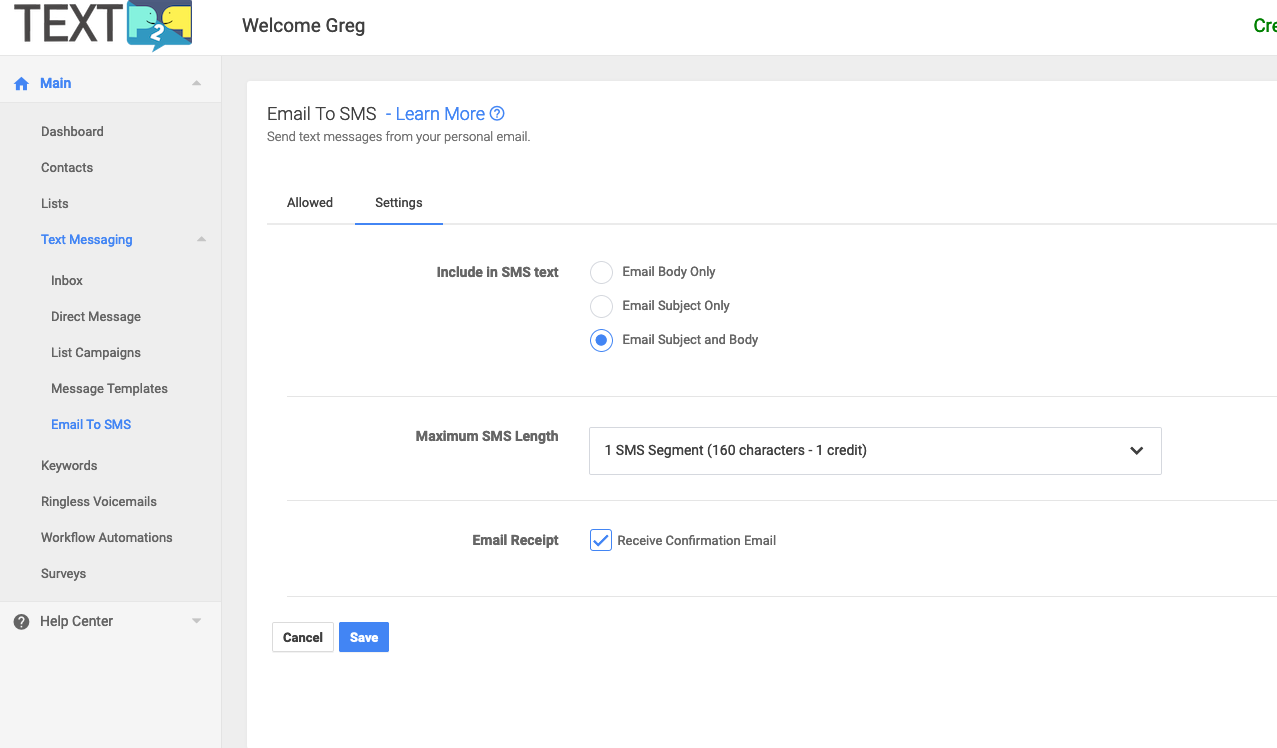Switch to the Allowed tab
Image resolution: width=1277 pixels, height=748 pixels.
pyautogui.click(x=310, y=203)
